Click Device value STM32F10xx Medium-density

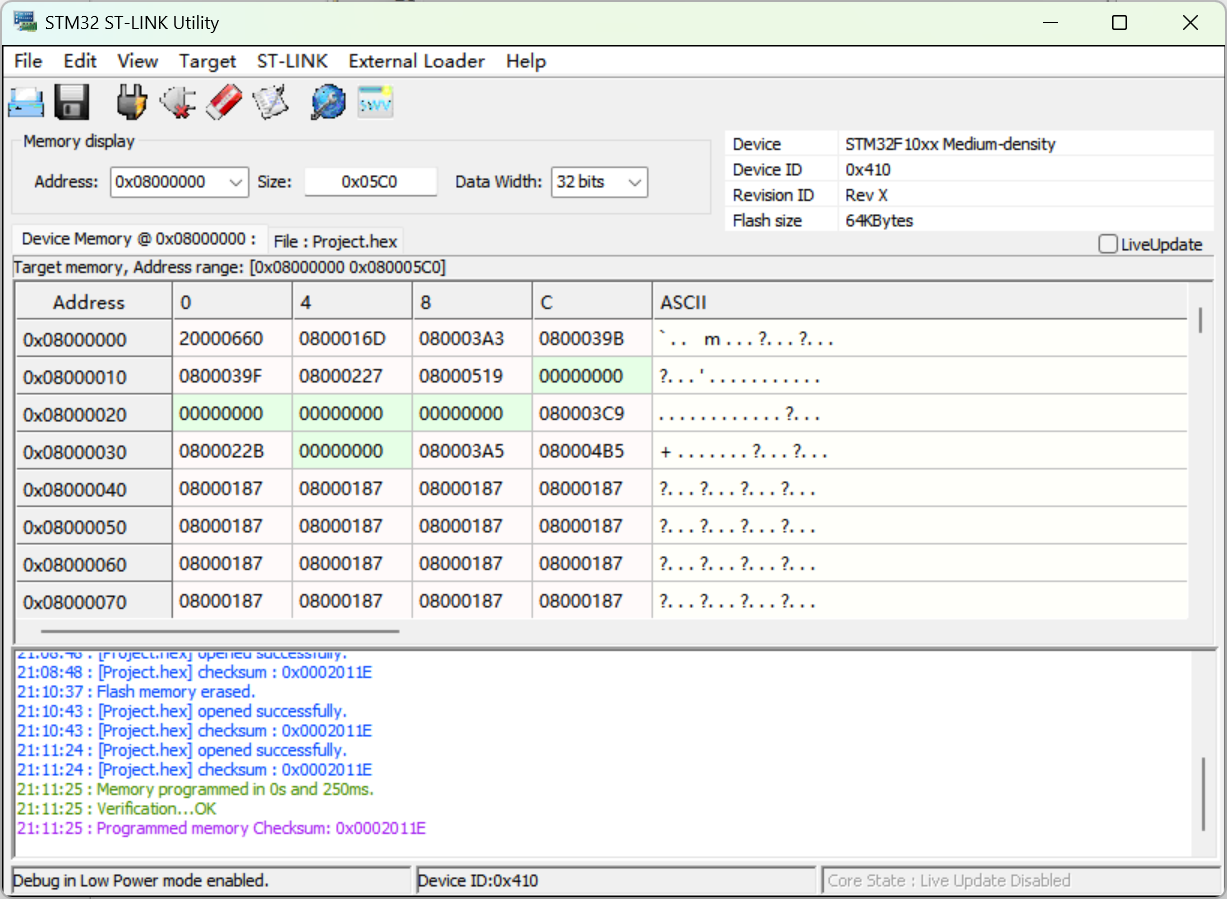[950, 144]
